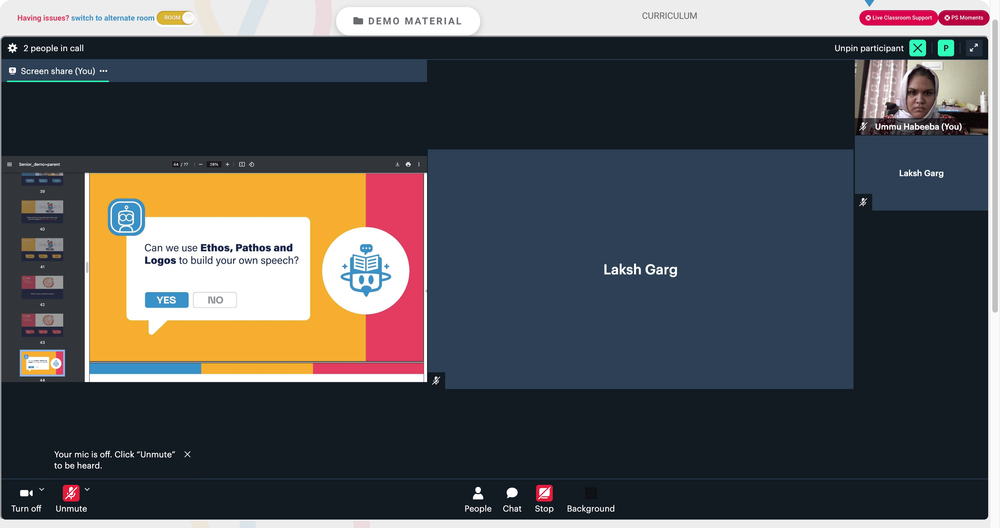Click Ummu Habeeba (You) video tile
This screenshot has width=1000, height=528.
[921, 97]
